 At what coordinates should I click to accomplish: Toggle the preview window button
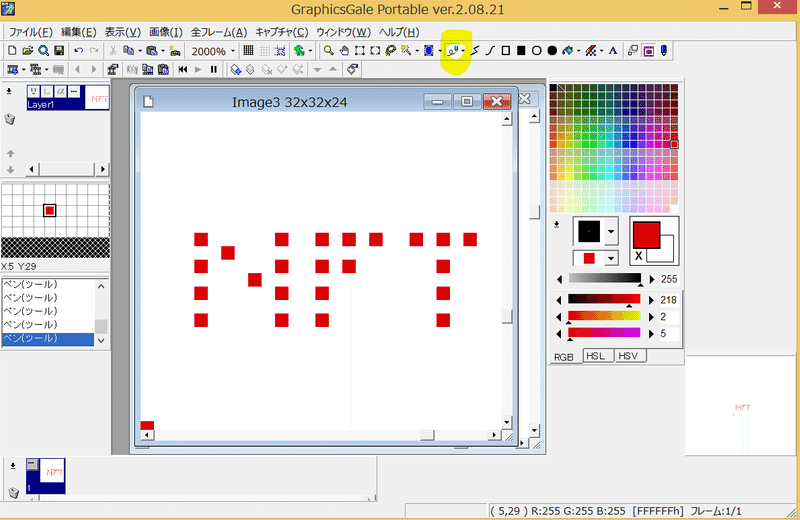(633, 51)
